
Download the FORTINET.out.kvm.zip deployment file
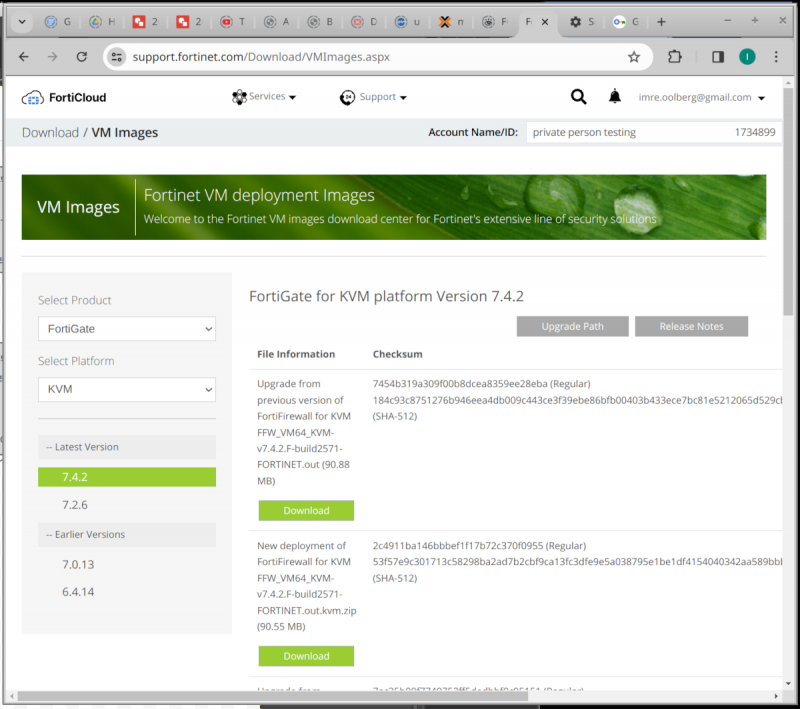coord(306,656)
